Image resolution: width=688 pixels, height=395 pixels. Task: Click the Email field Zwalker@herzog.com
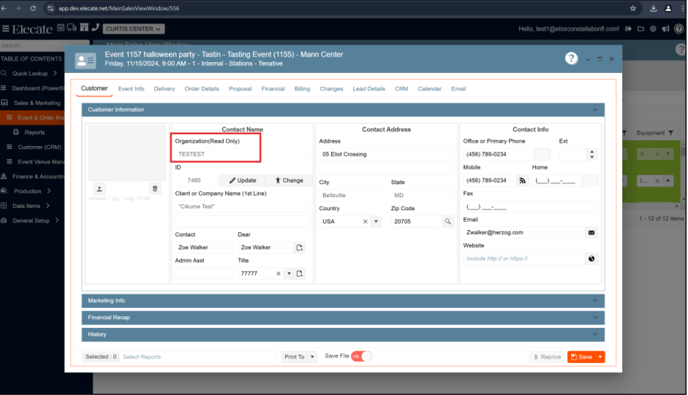point(524,233)
